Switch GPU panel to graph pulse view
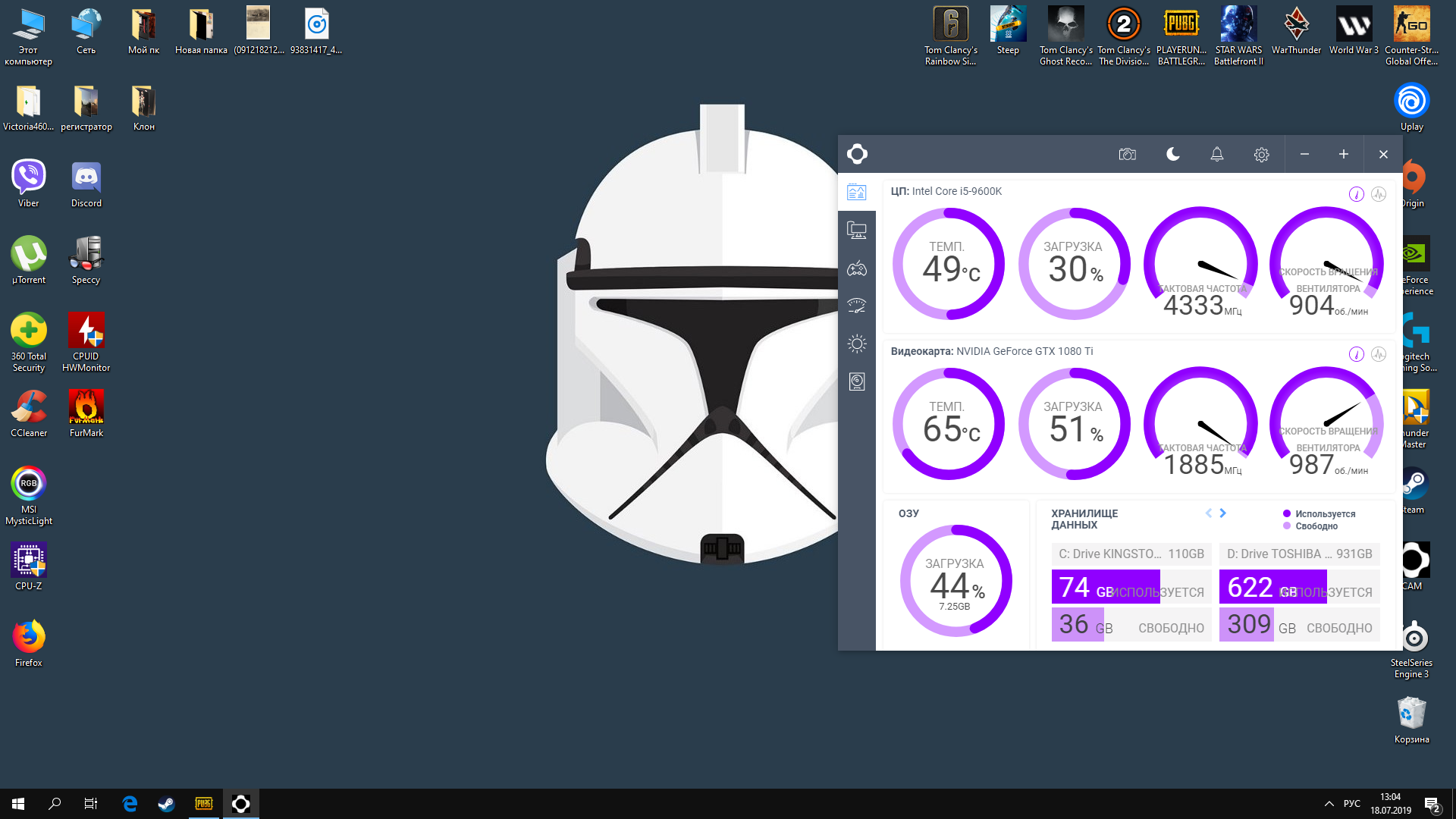1456x819 pixels. pos(1379,354)
